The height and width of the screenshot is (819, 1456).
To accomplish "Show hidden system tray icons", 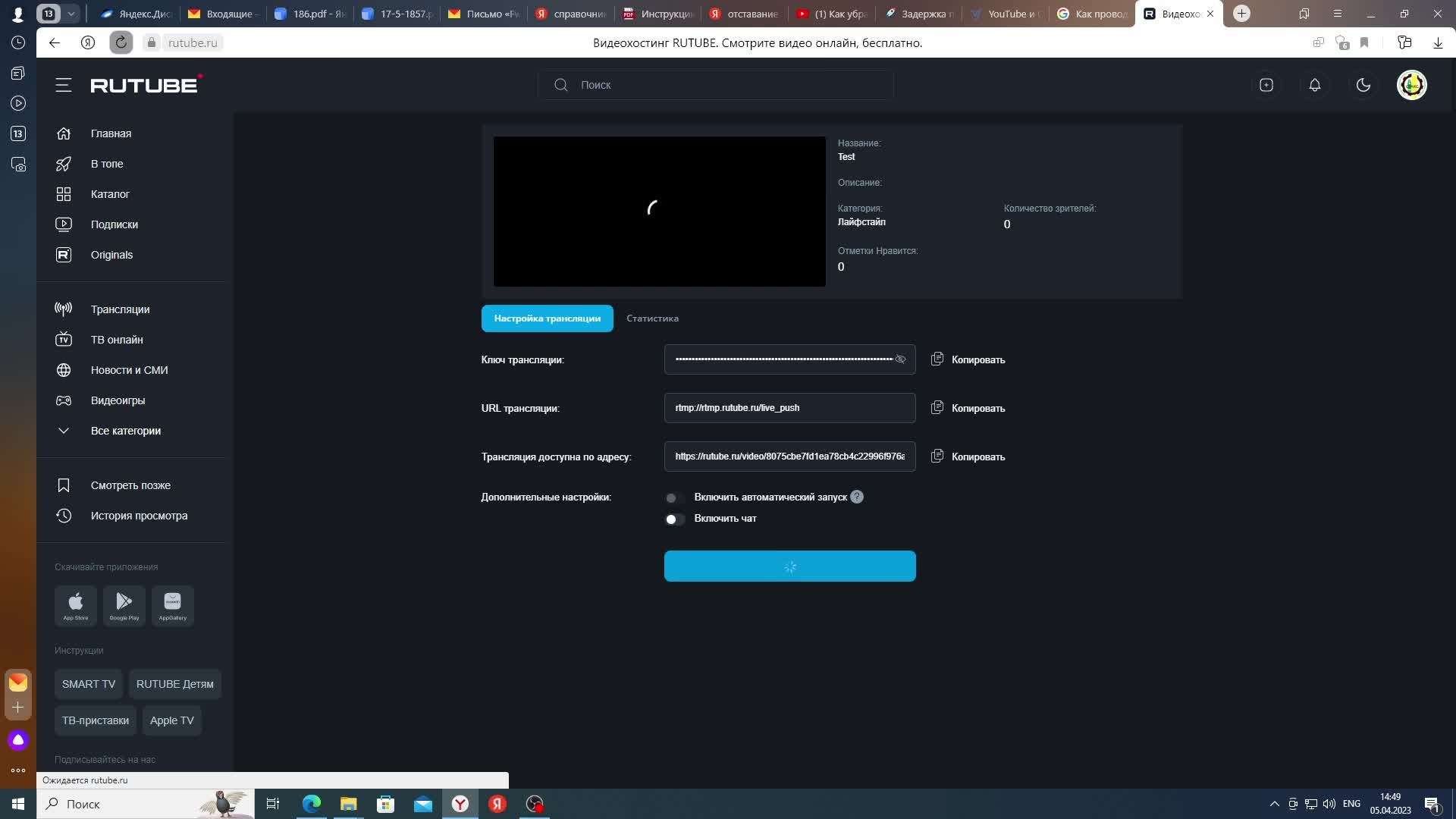I will [1274, 804].
